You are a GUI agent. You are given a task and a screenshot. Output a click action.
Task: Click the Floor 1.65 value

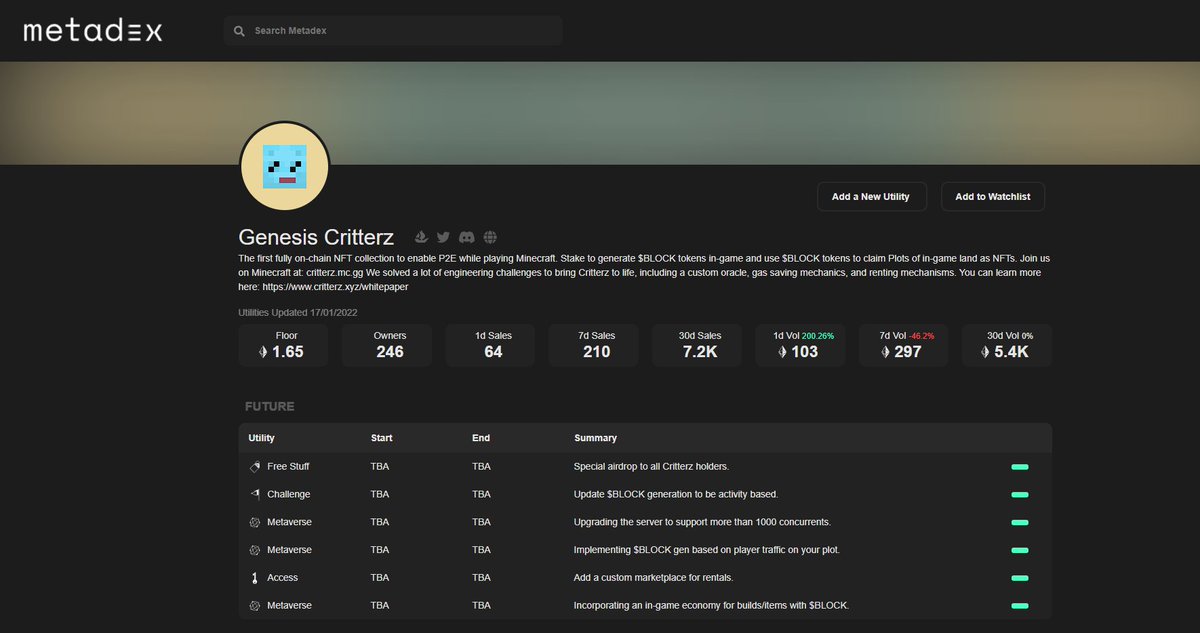(x=288, y=352)
